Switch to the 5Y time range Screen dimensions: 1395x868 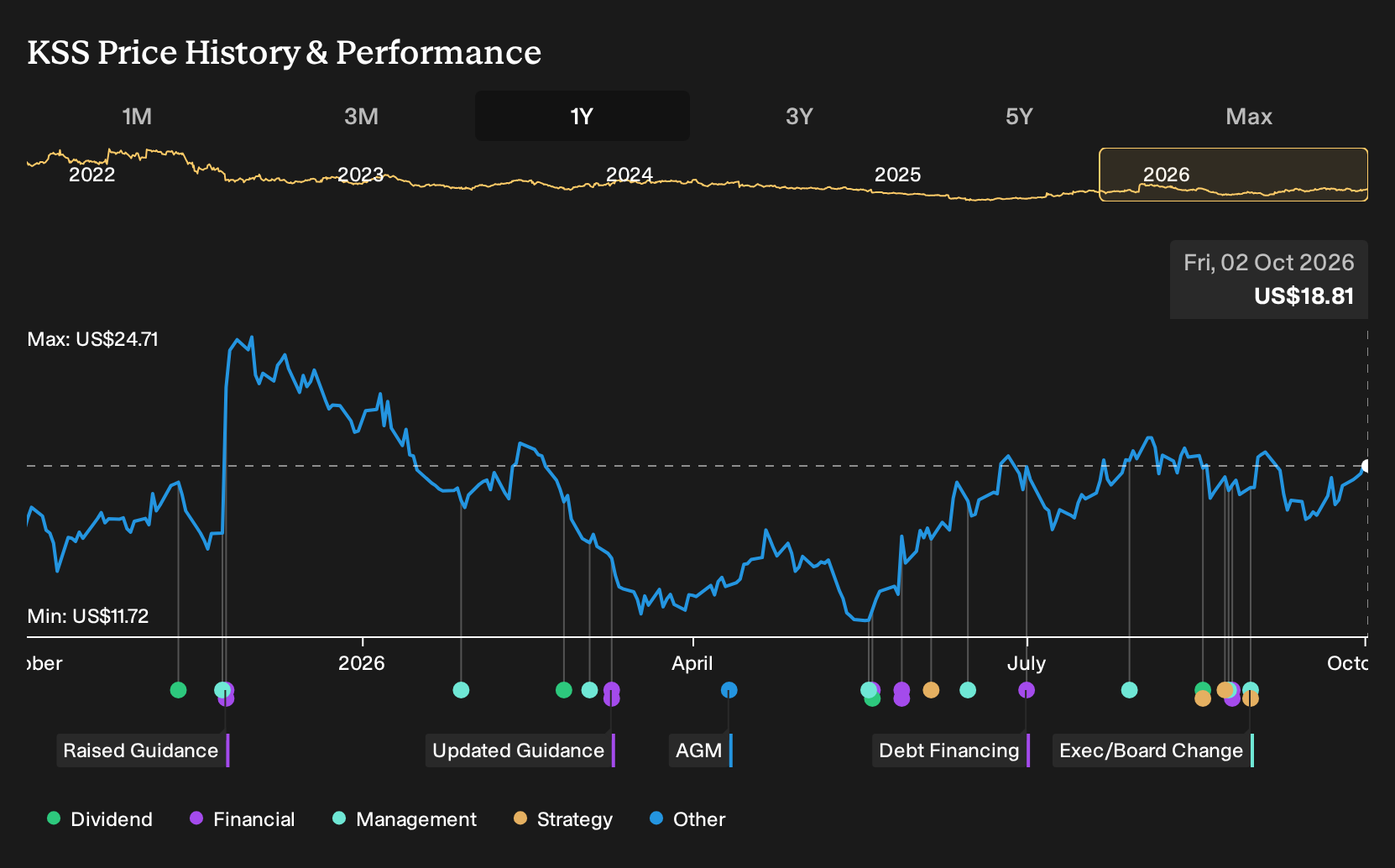[x=1019, y=116]
